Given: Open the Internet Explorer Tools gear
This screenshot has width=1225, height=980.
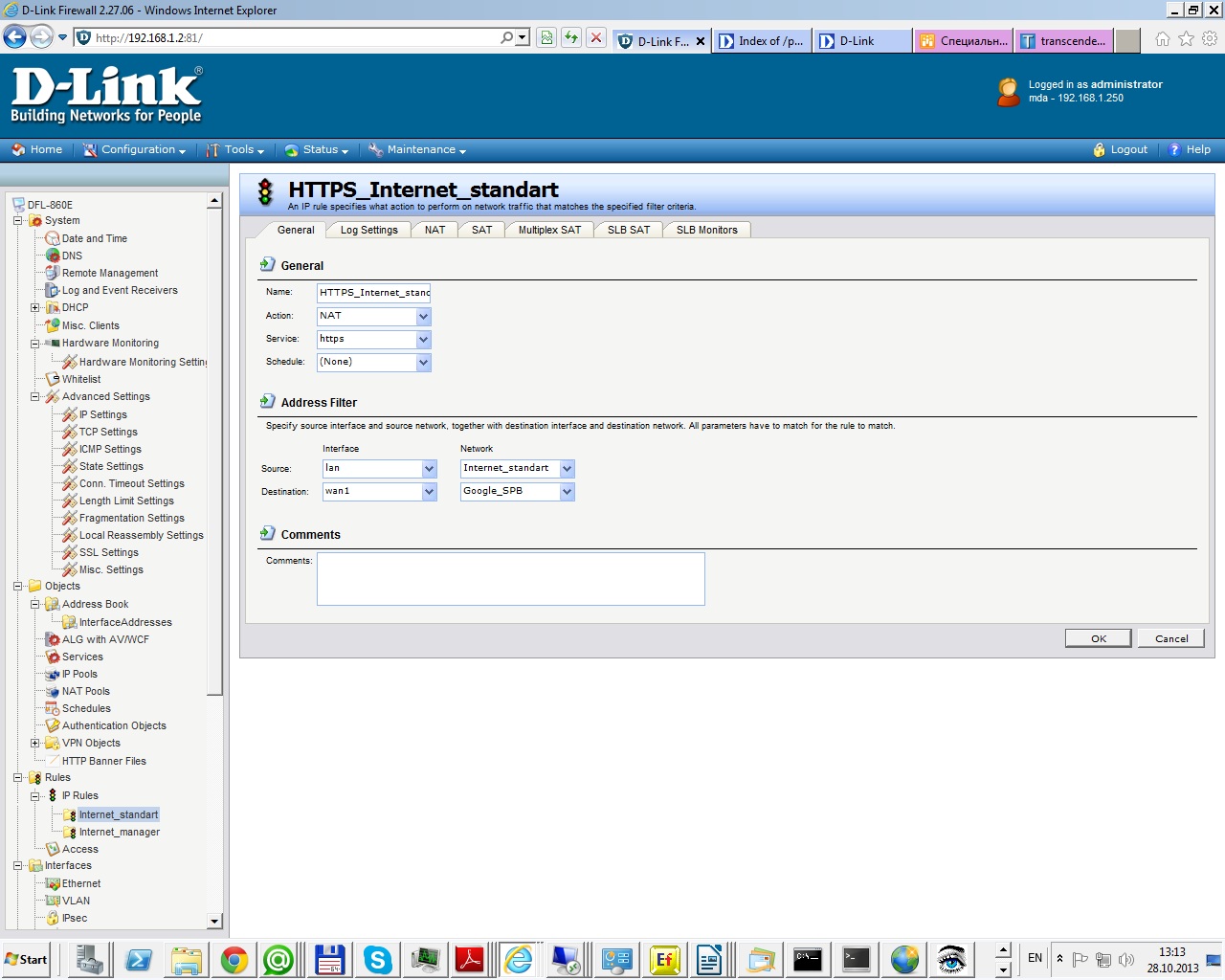Looking at the screenshot, I should [x=1210, y=39].
